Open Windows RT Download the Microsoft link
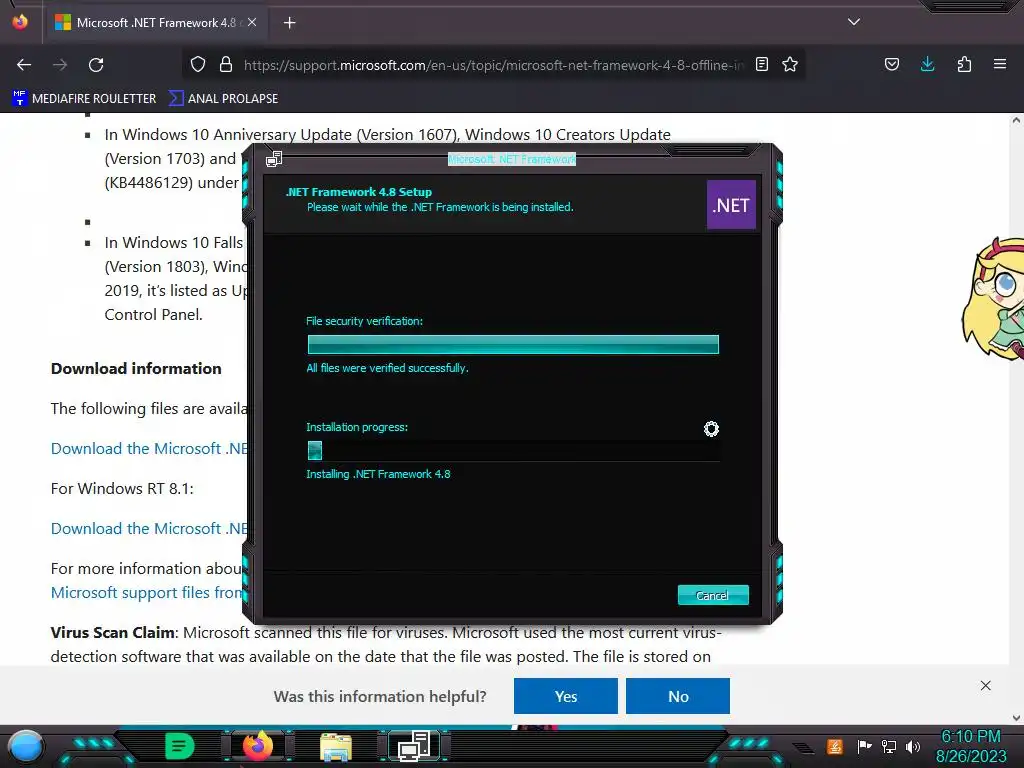Screen dimensions: 1024x768 pos(149,528)
